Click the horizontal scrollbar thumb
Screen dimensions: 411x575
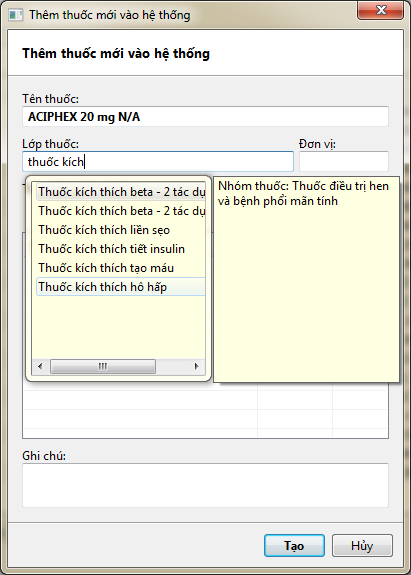coord(103,366)
